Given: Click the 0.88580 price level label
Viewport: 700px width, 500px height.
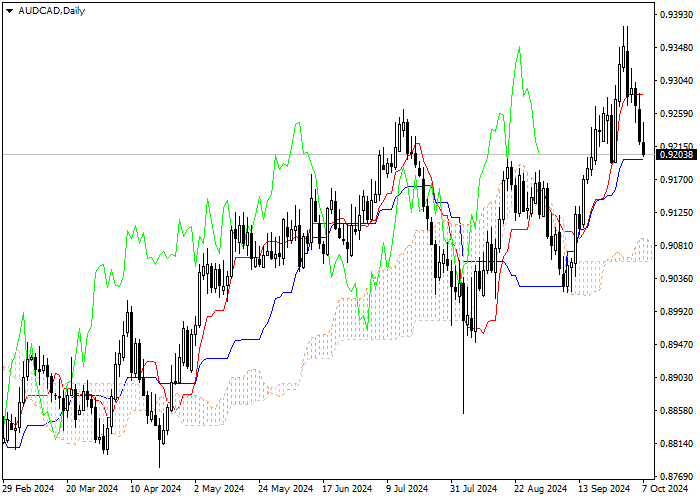Looking at the screenshot, I should tap(677, 411).
